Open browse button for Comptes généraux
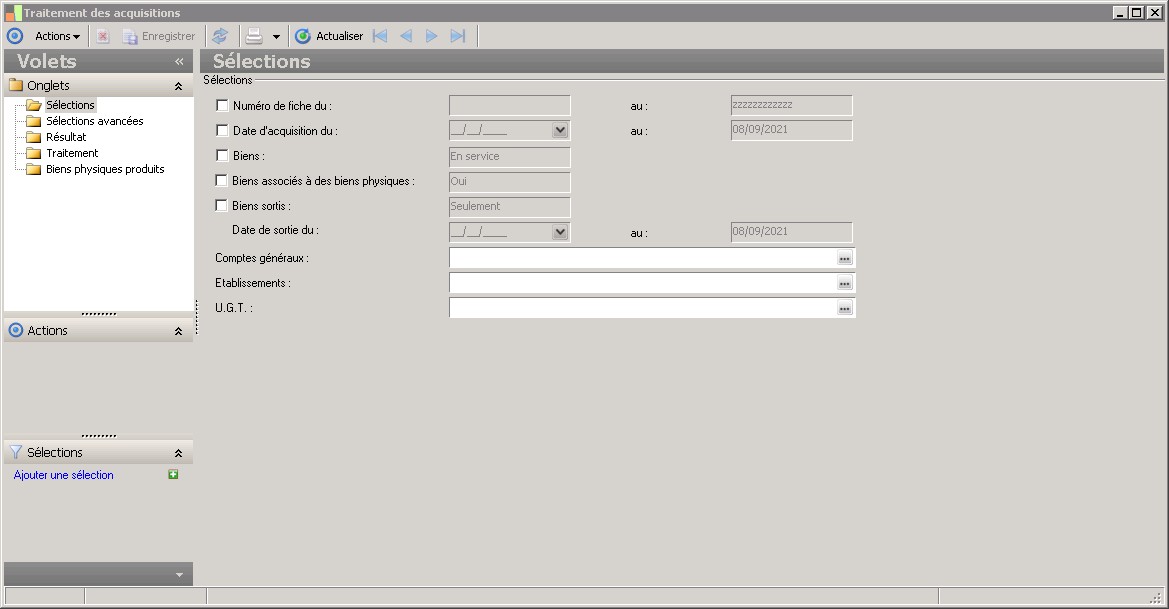The image size is (1169, 609). pos(845,258)
